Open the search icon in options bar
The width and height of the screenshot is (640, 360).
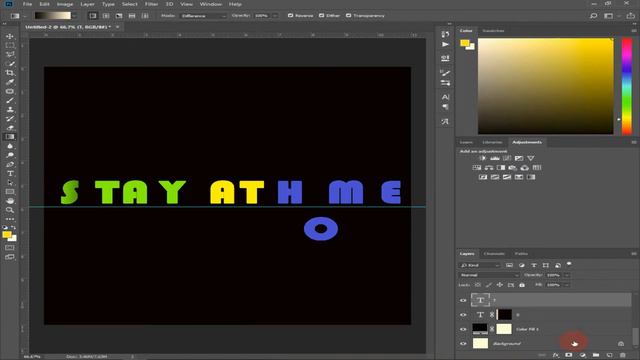593,16
